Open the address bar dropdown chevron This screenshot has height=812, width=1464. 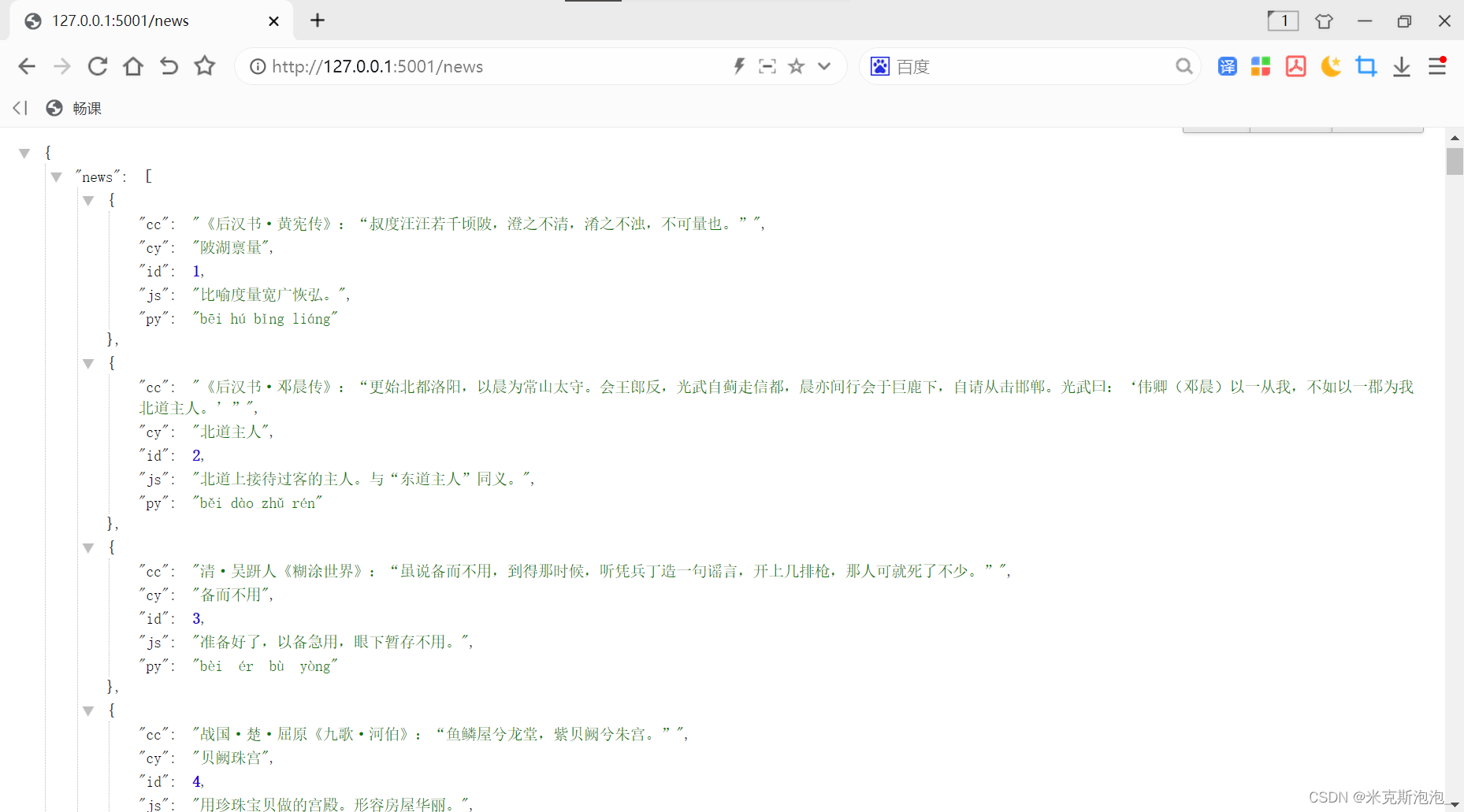tap(823, 66)
